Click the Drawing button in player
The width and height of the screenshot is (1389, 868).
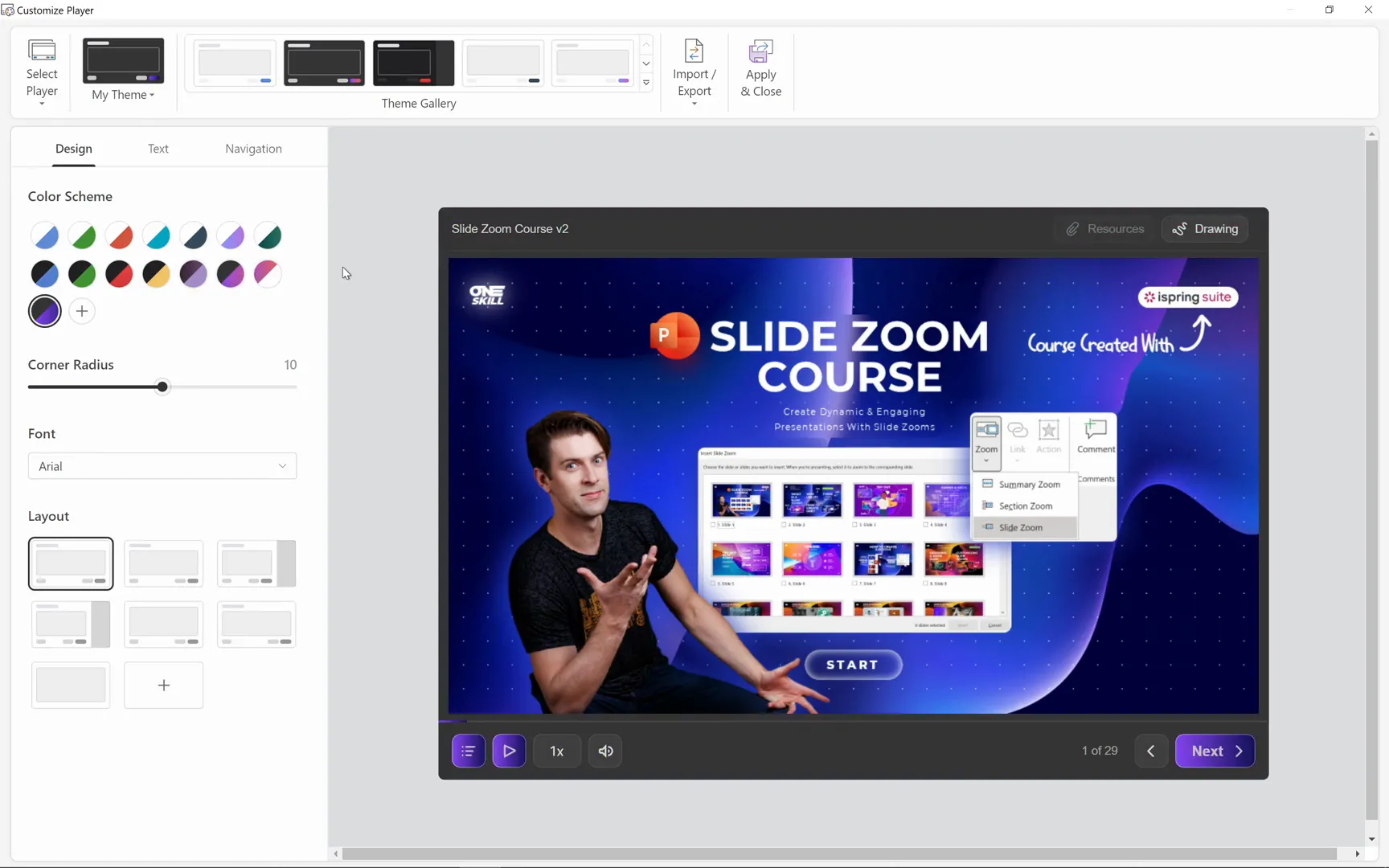(1205, 229)
